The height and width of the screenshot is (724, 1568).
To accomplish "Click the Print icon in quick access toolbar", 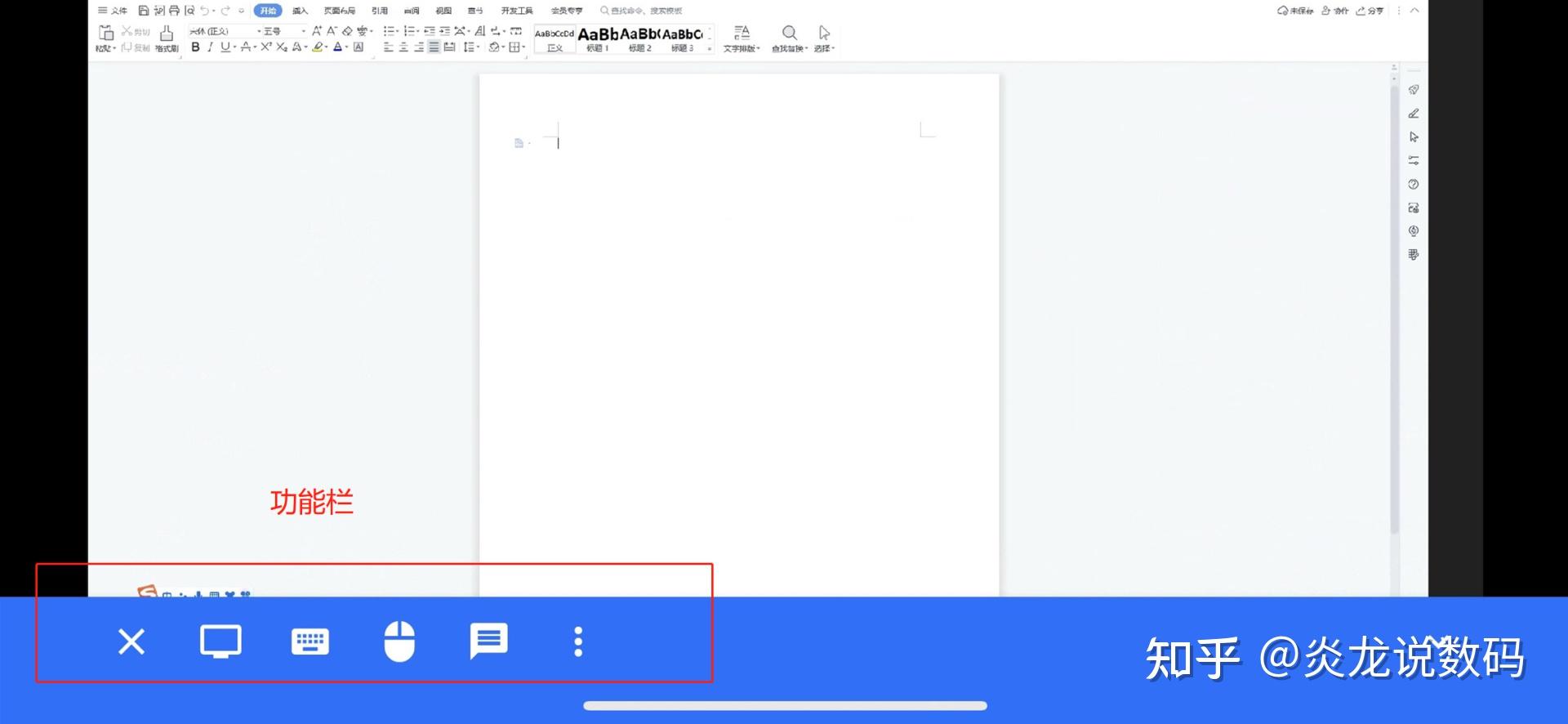I will (174, 11).
